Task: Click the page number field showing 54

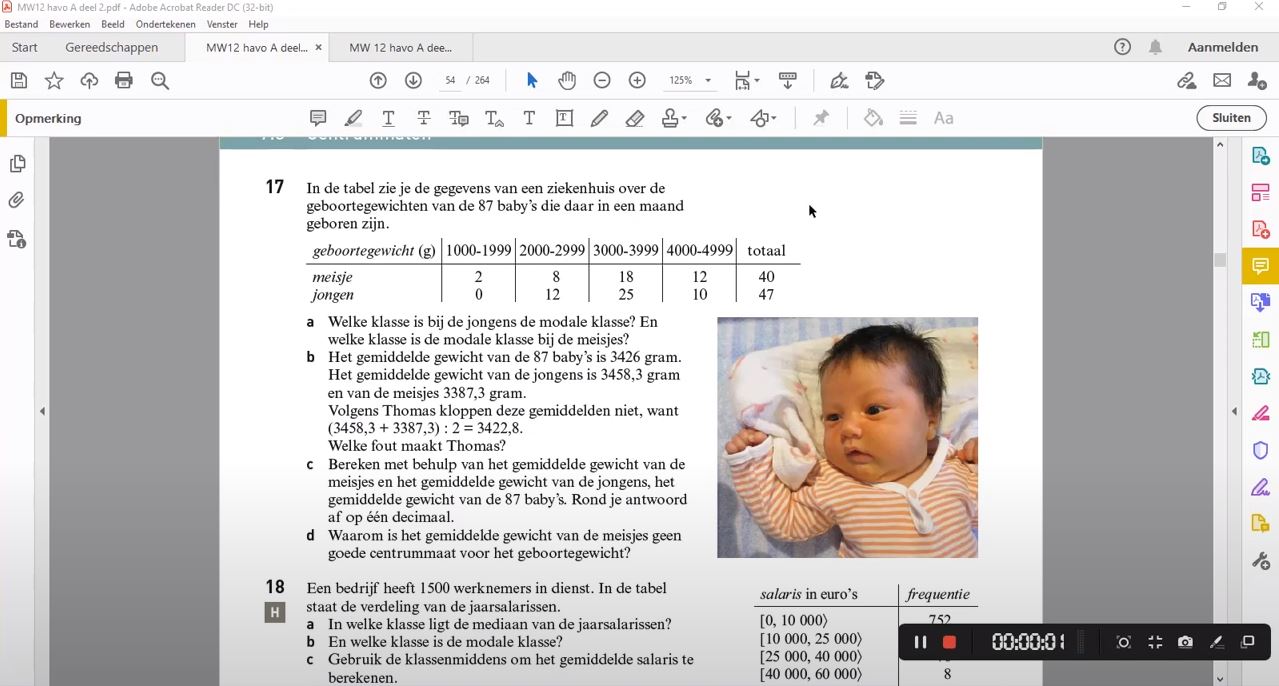Action: pos(451,81)
